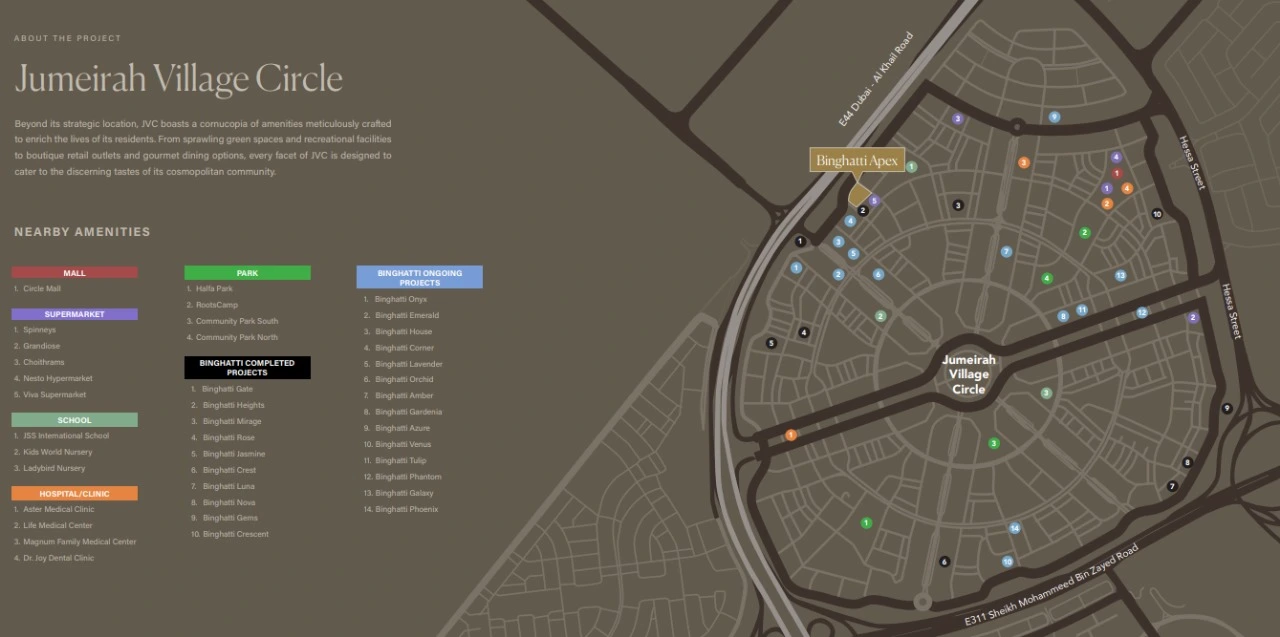Click black Completed Projects marker 9
This screenshot has width=1280, height=637.
point(1227,408)
